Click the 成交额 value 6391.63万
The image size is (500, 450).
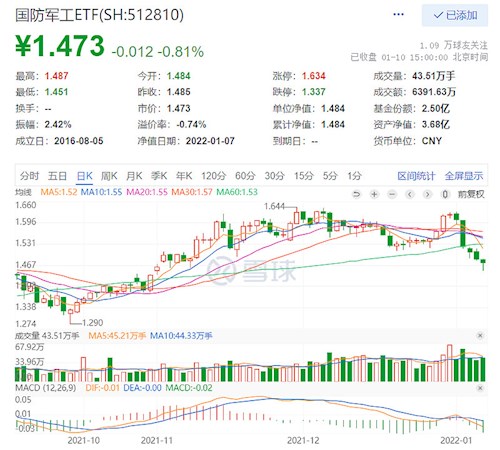pos(434,92)
